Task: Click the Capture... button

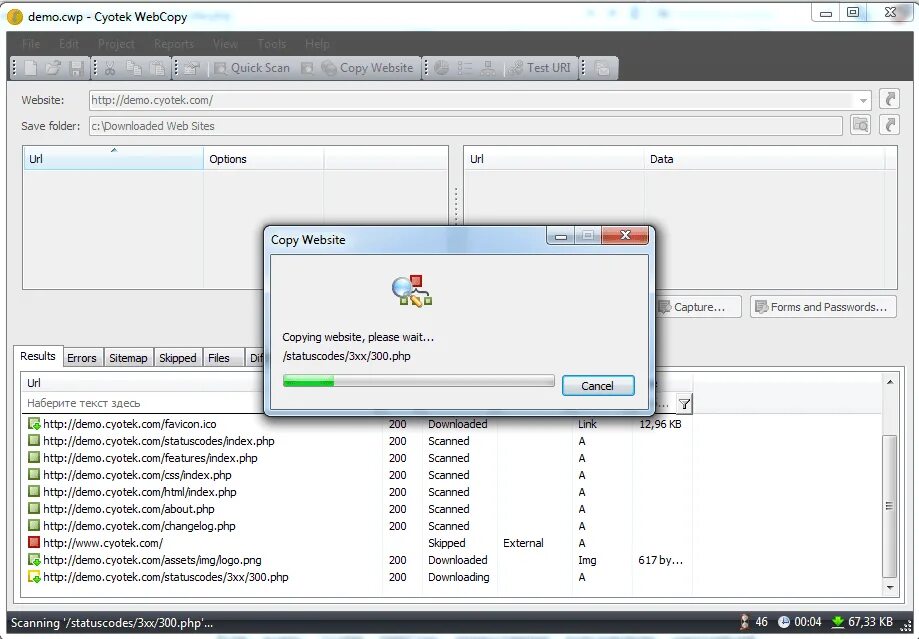Action: coord(697,307)
